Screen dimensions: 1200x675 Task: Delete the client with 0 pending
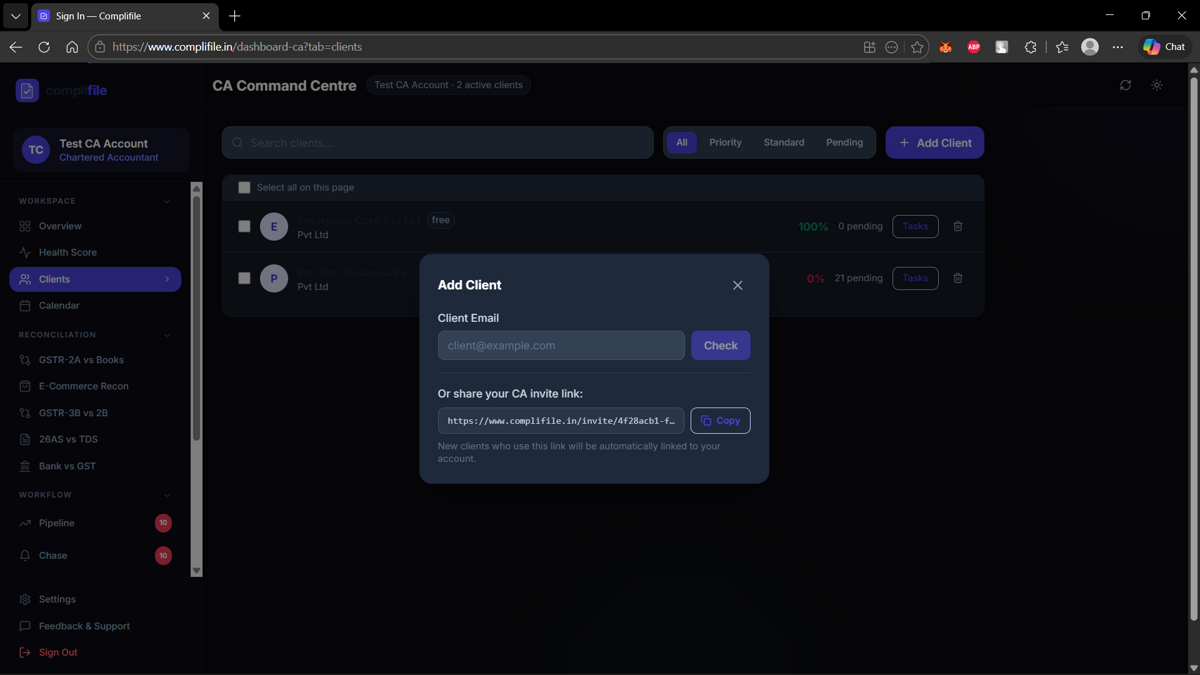point(958,226)
